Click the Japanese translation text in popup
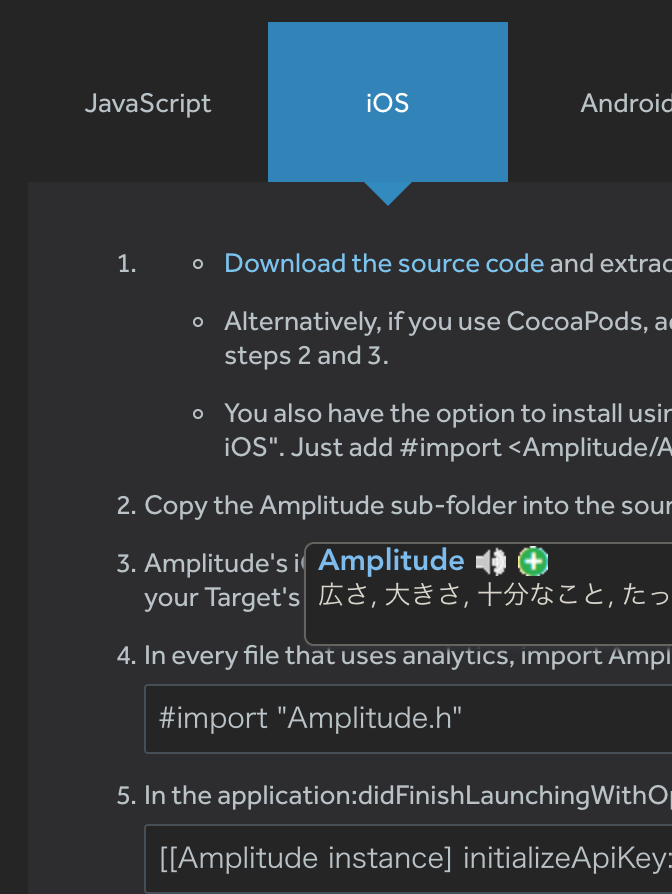The height and width of the screenshot is (894, 672). click(x=494, y=596)
